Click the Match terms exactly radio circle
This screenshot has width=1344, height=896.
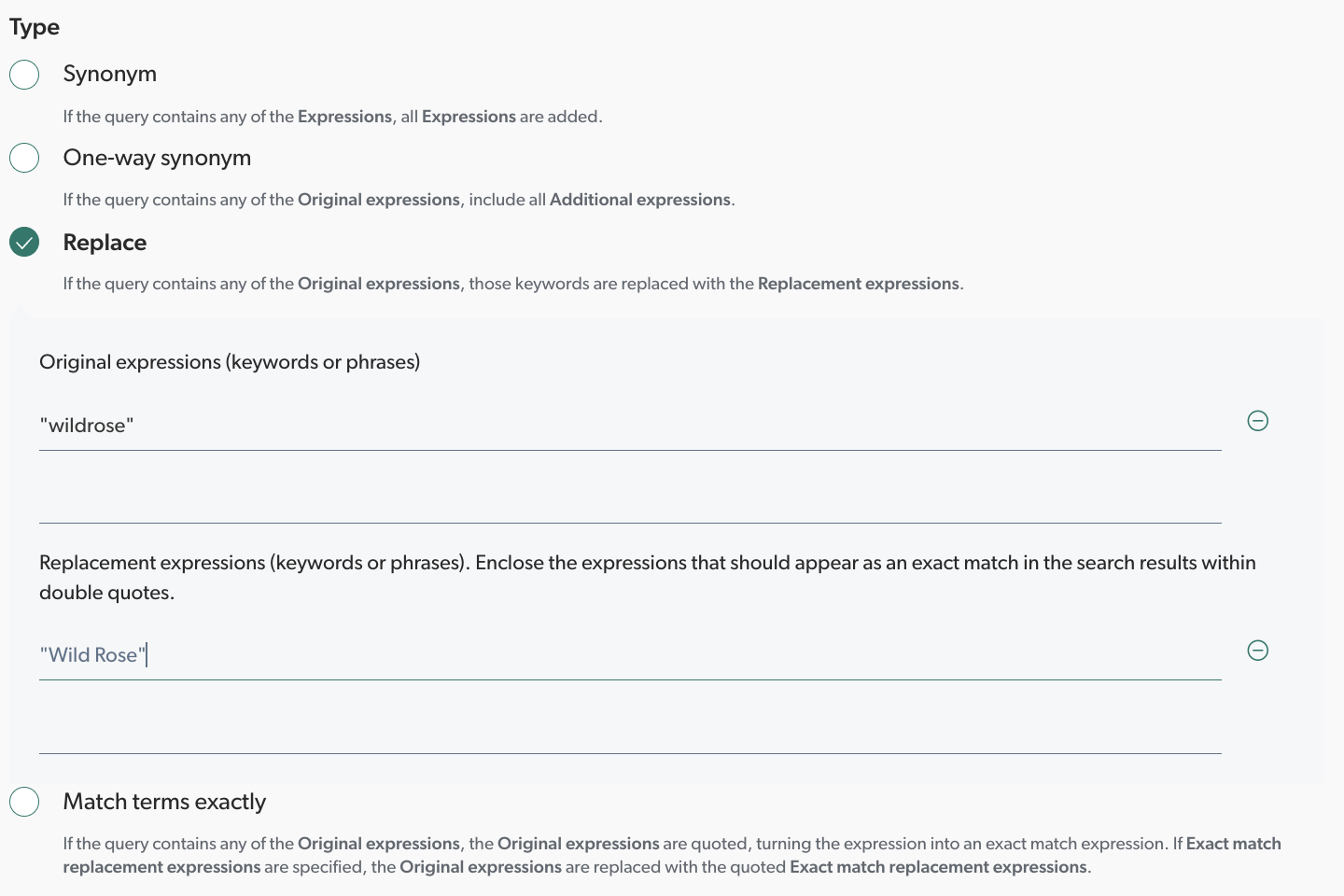pyautogui.click(x=24, y=801)
